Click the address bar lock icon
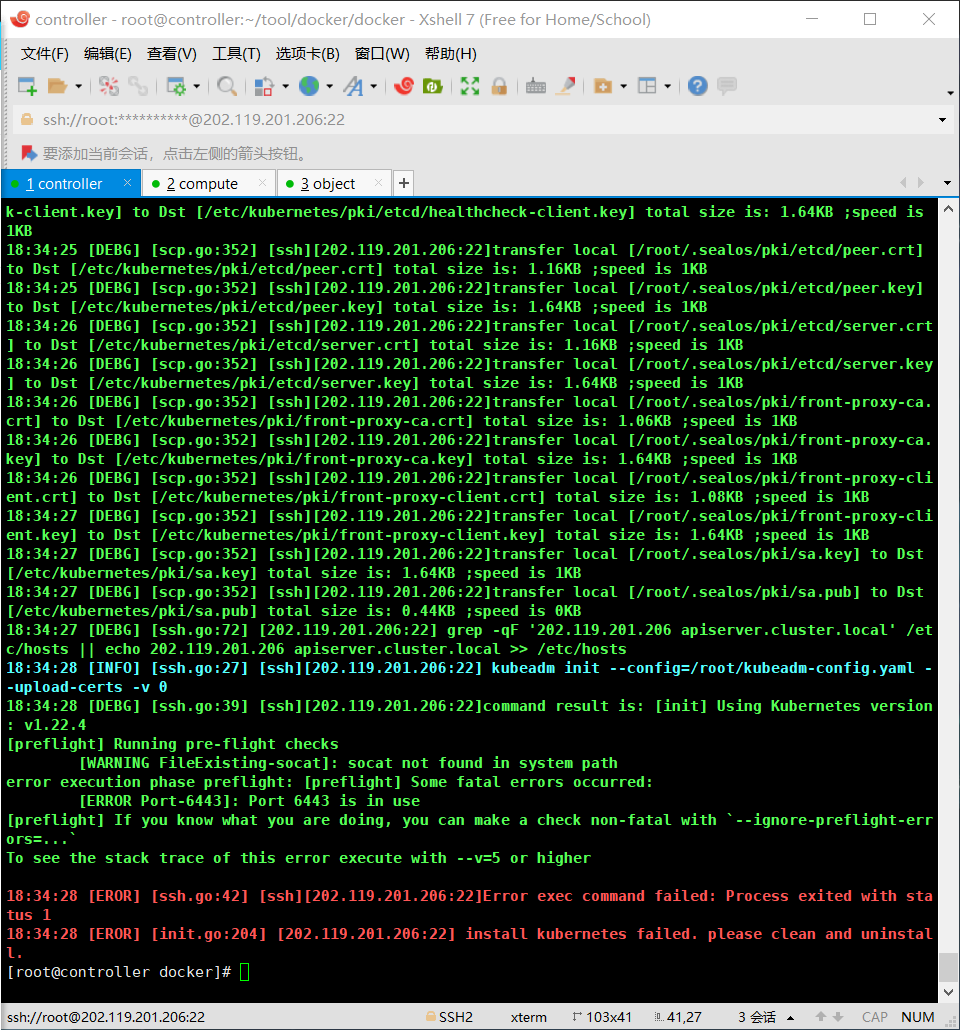This screenshot has height=1030, width=960. click(27, 120)
